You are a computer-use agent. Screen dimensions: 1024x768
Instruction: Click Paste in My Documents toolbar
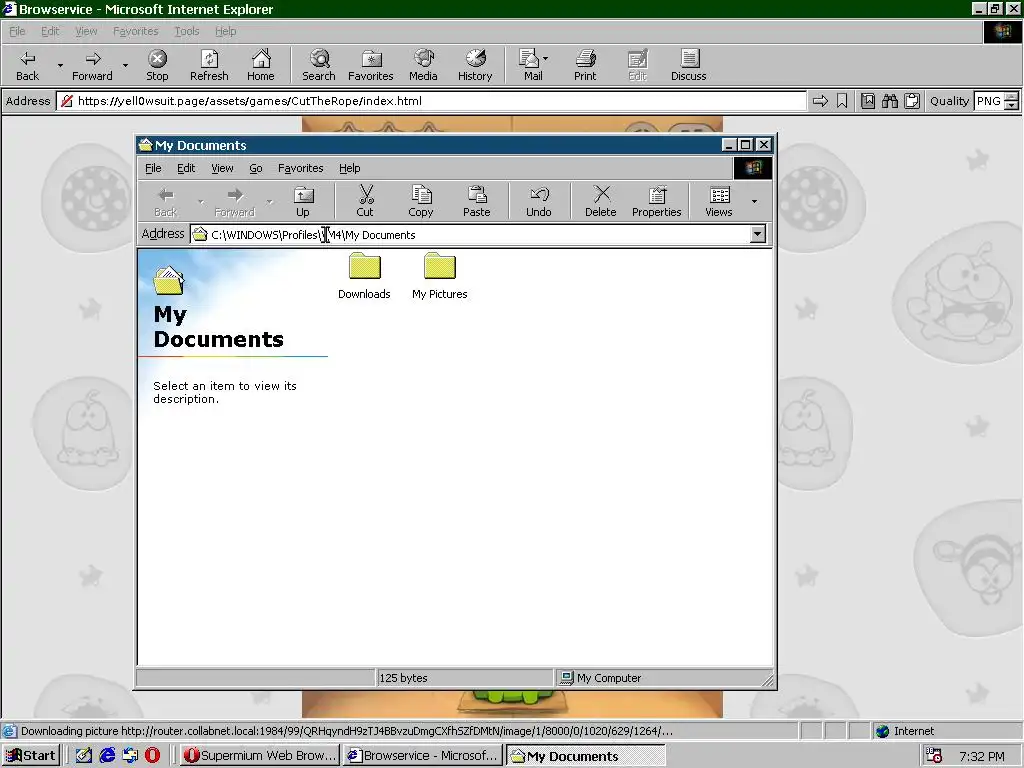477,201
